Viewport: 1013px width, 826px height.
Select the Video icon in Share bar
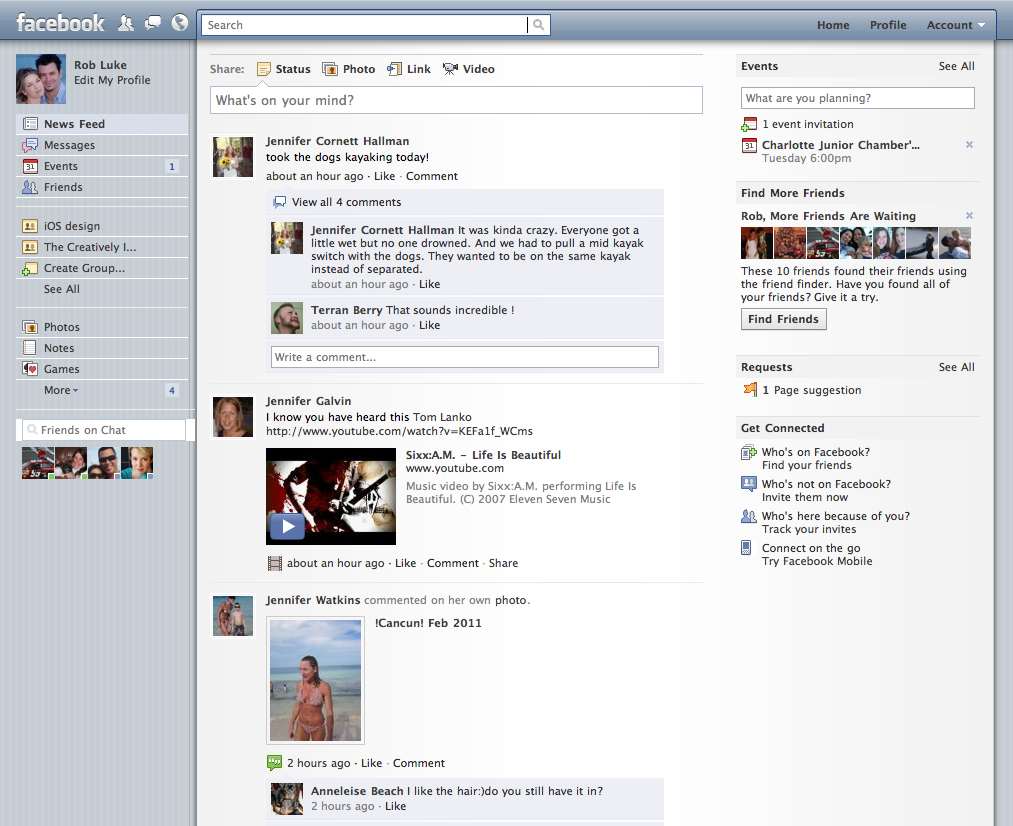[x=450, y=69]
